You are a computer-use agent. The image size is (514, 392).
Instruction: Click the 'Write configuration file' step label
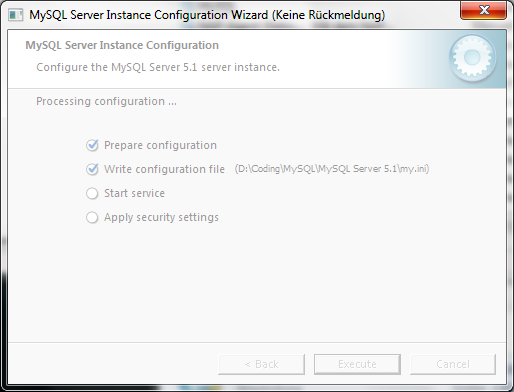(x=164, y=169)
